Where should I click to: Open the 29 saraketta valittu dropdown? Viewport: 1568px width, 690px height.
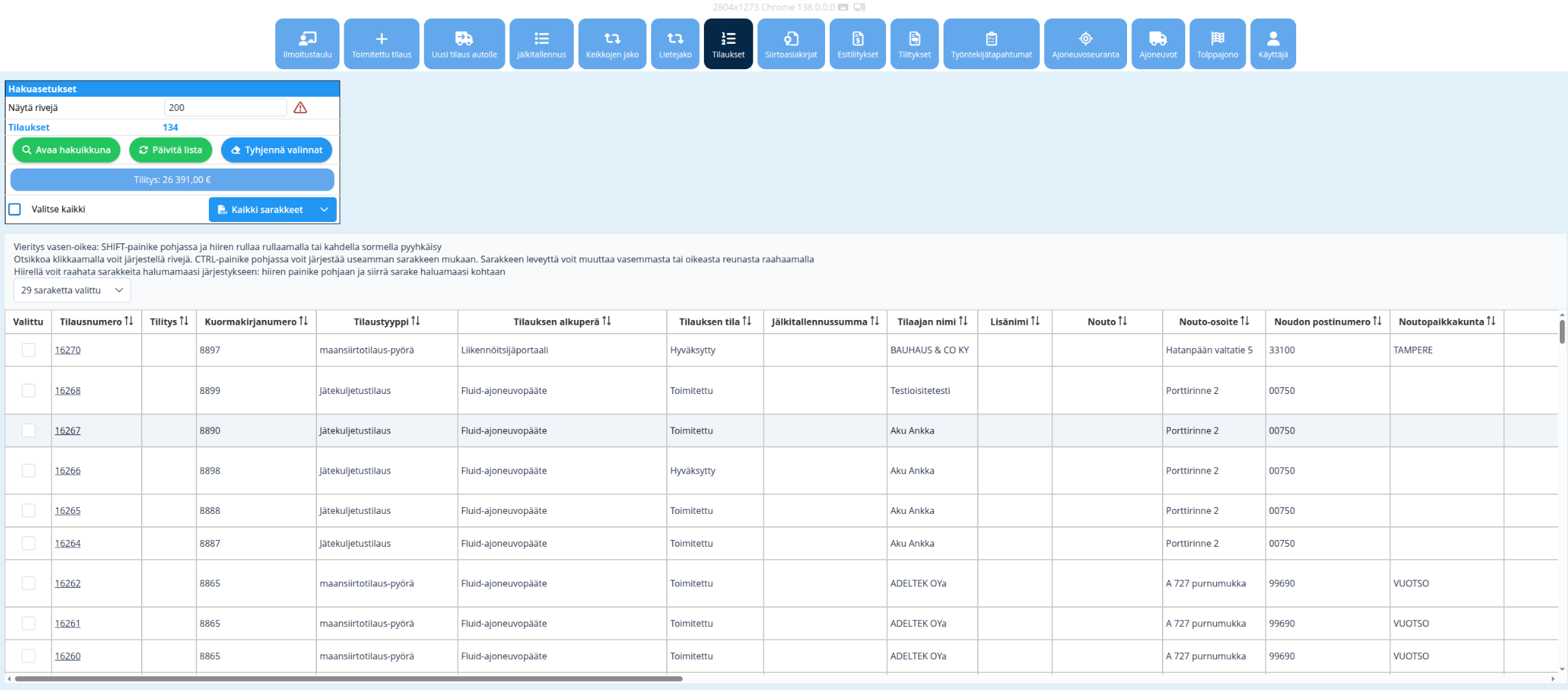[72, 291]
